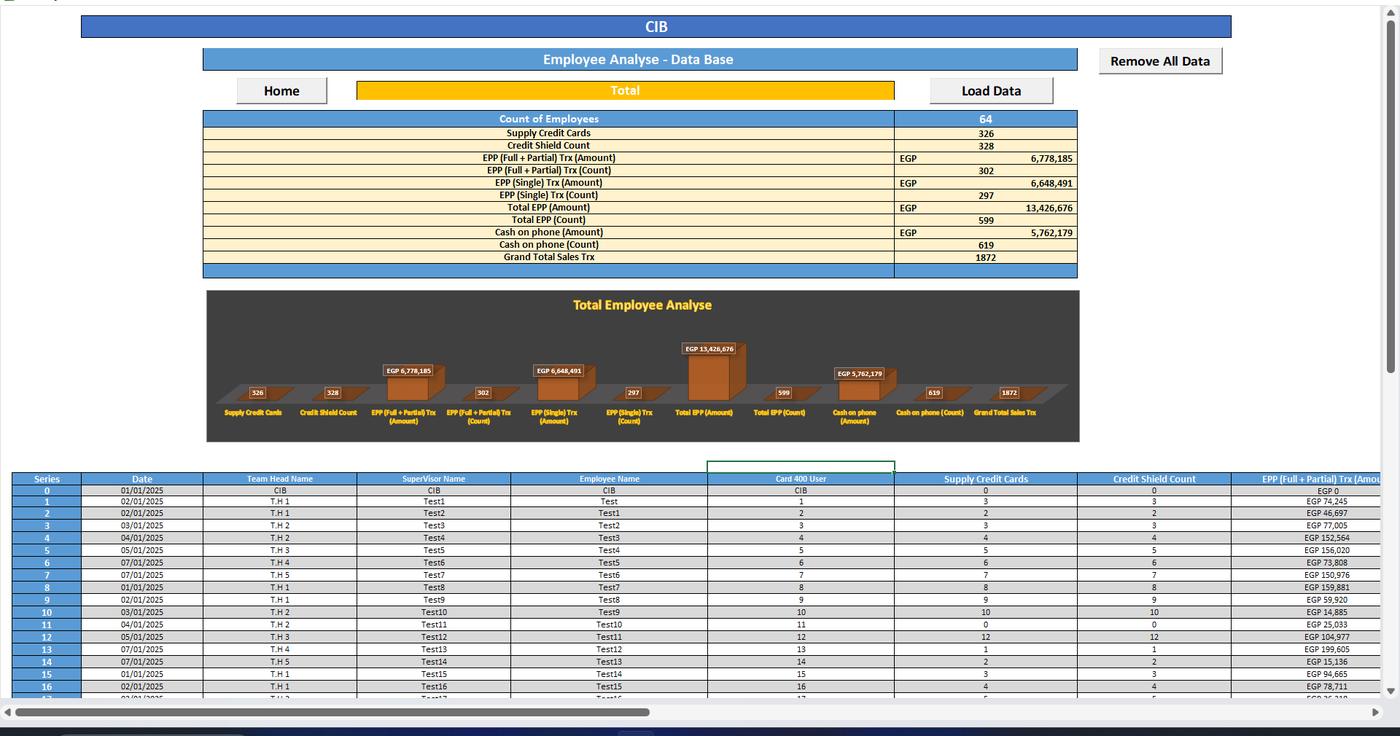
Task: Click the EGP 5,762,179 data label in chart
Action: [x=859, y=374]
